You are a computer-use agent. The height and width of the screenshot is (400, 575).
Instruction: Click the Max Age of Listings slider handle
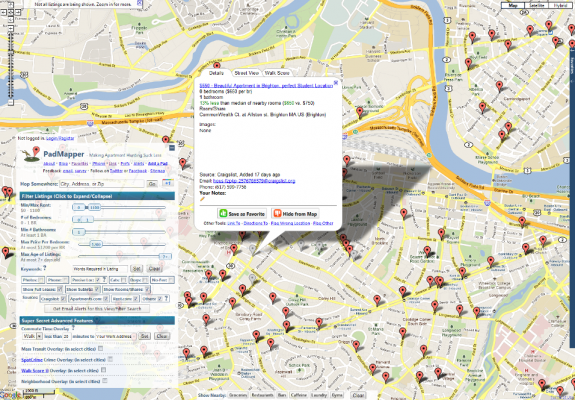[x=165, y=257]
